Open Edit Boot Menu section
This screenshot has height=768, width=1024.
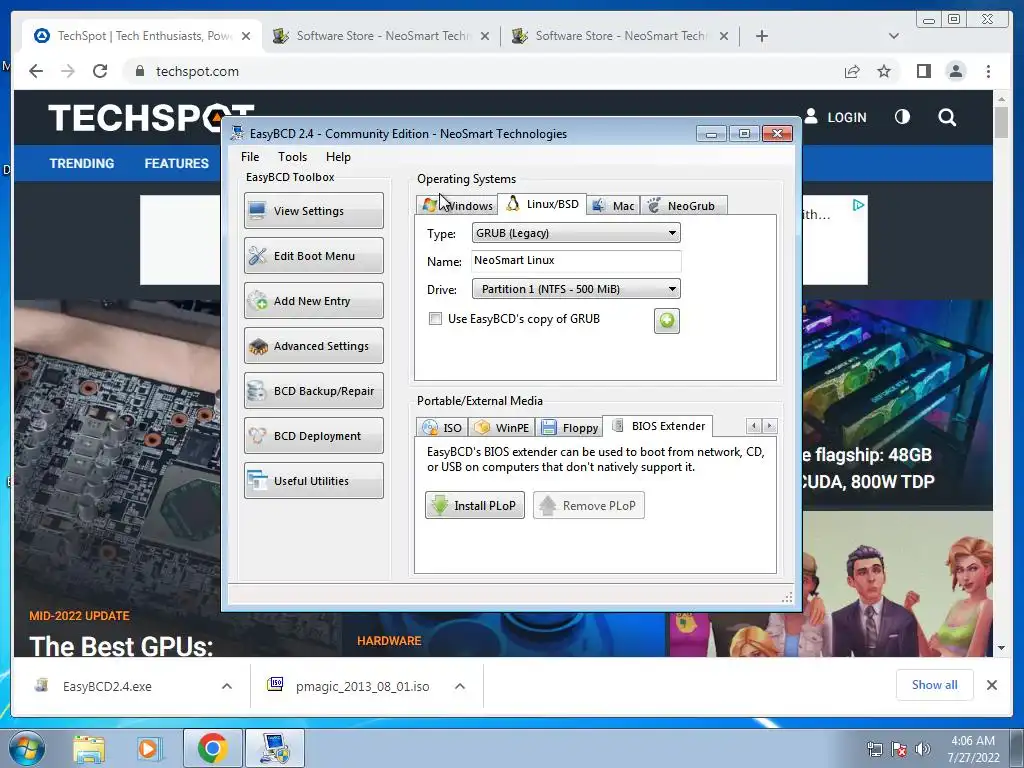313,255
